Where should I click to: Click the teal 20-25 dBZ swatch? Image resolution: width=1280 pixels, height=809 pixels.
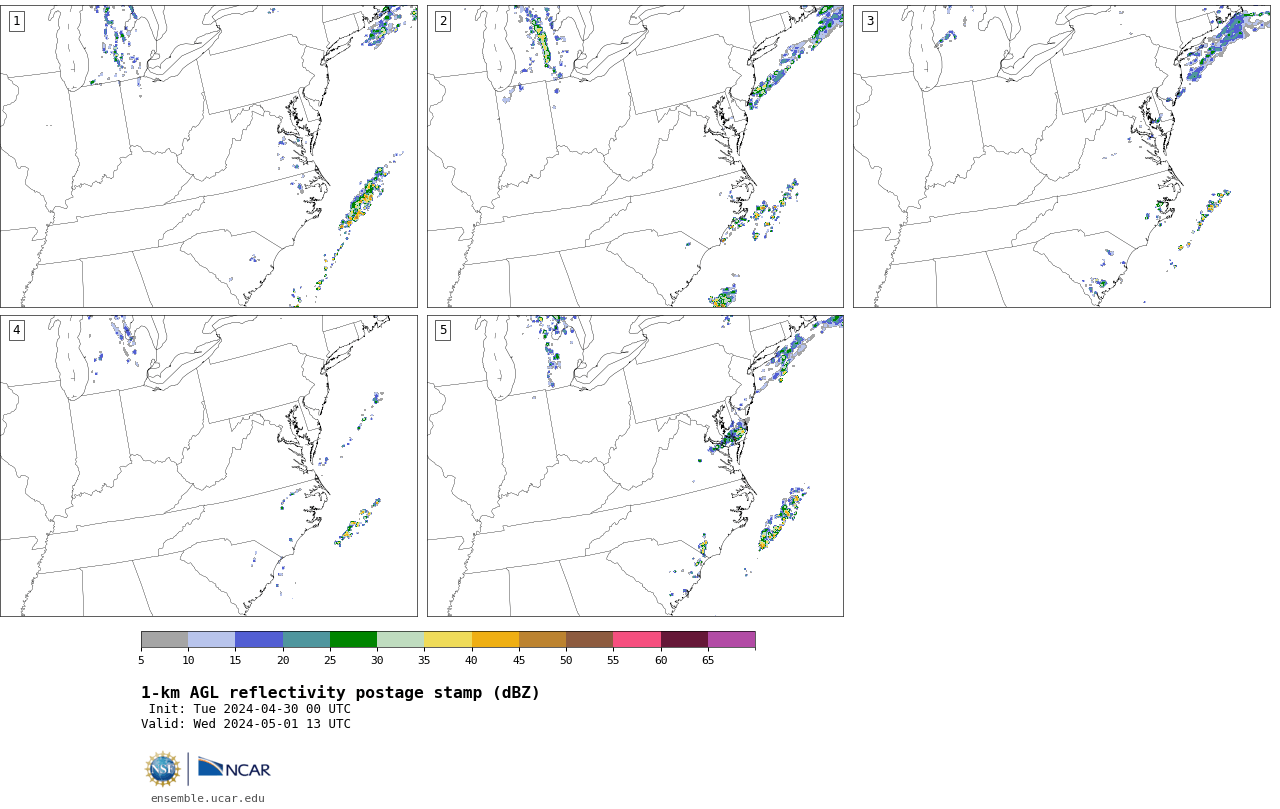click(306, 640)
